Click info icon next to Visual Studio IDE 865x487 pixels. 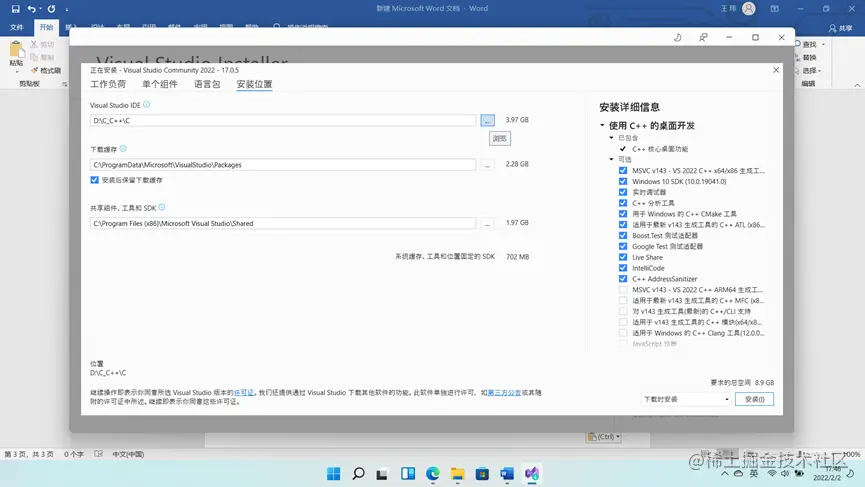coord(146,104)
